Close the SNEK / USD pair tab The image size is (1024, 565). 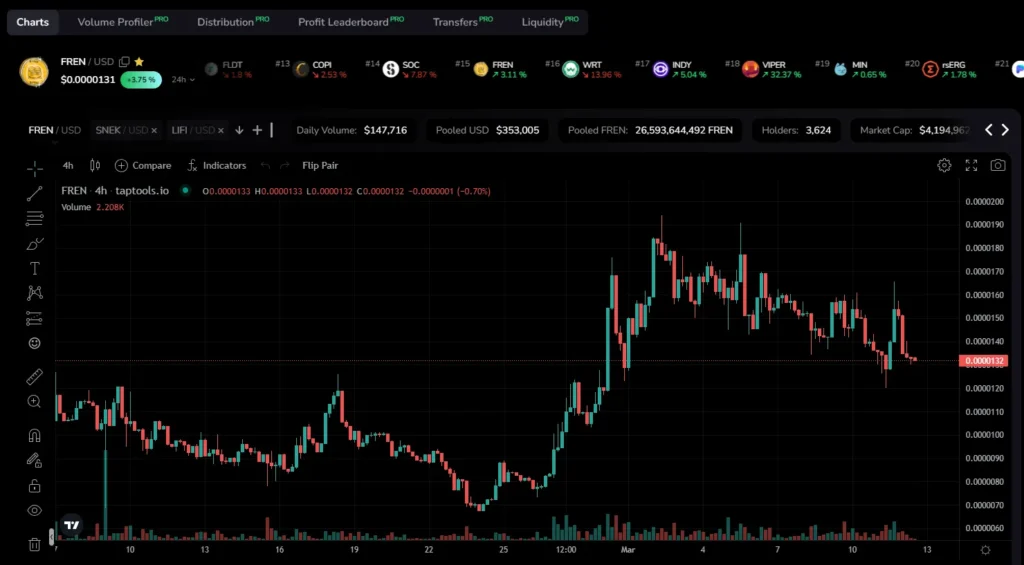pyautogui.click(x=154, y=131)
